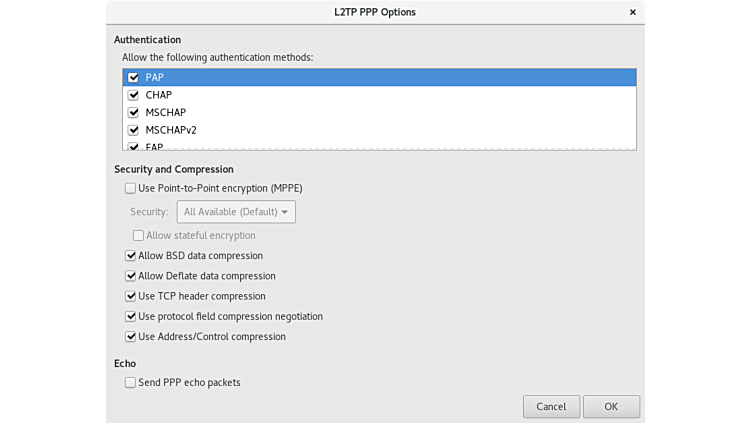
Task: Click the CHAP list row label
Action: [x=159, y=95]
